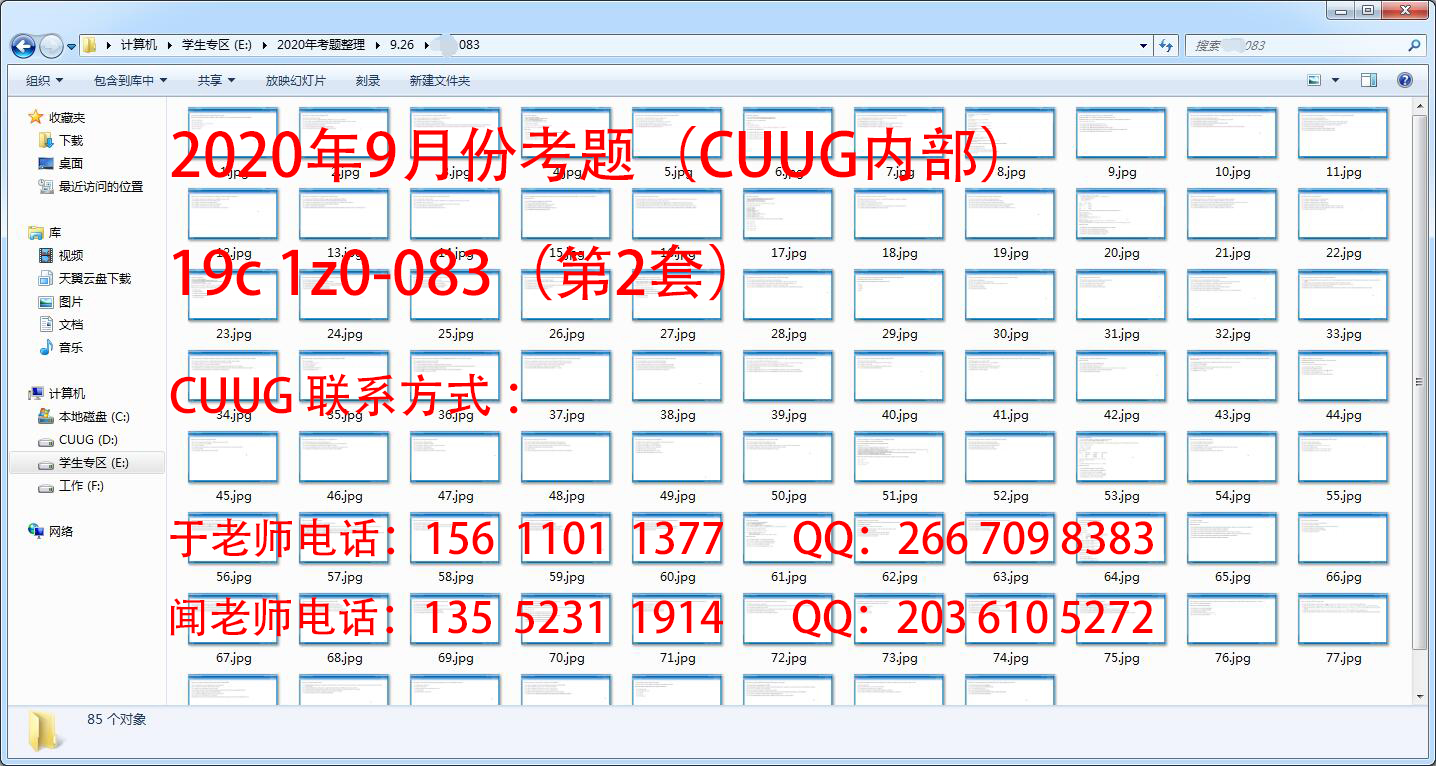1436x766 pixels.
Task: Click the scrollbar down arrow
Action: point(1419,695)
